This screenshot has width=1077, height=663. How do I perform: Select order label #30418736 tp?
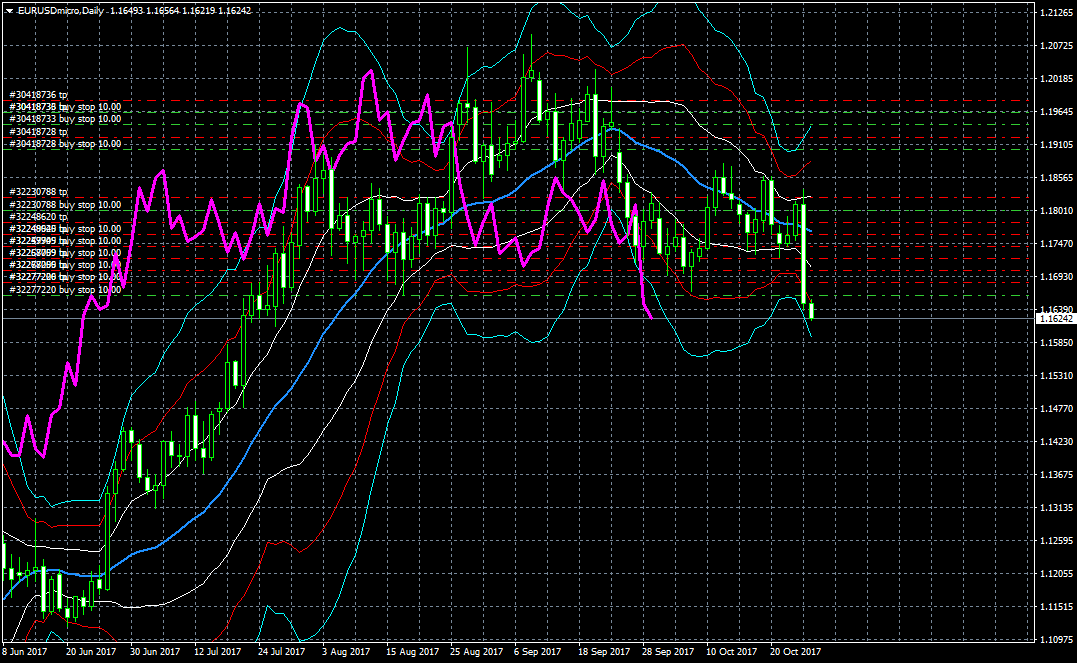[37, 95]
